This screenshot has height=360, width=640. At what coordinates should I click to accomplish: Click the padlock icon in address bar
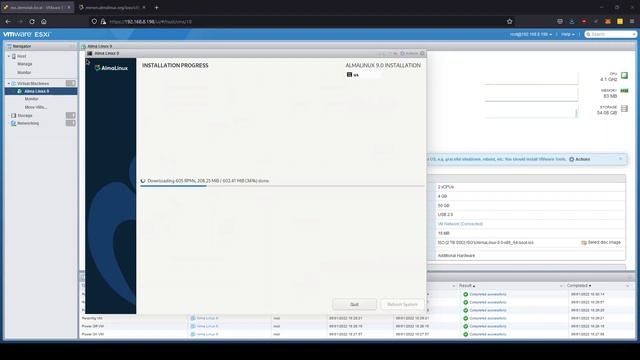click(103, 21)
